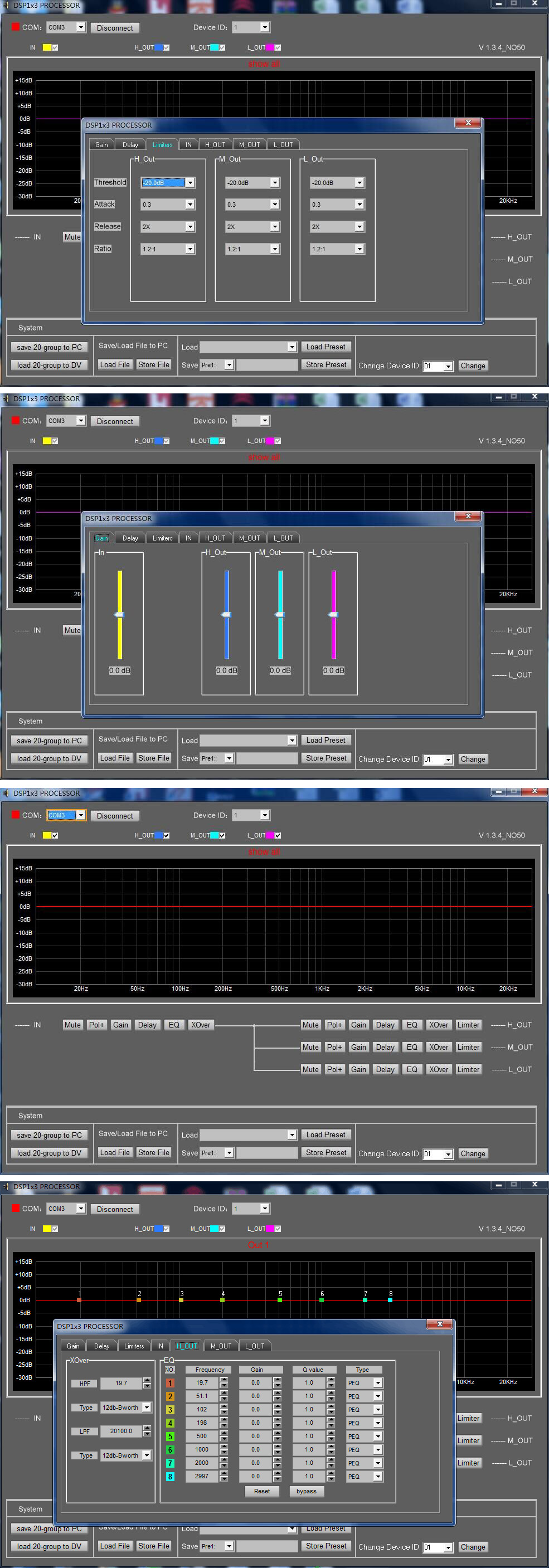Viewport: 549px width, 1568px height.
Task: Toggle IN checkbox in window behind limiter settings dialog
Action: [x=55, y=47]
